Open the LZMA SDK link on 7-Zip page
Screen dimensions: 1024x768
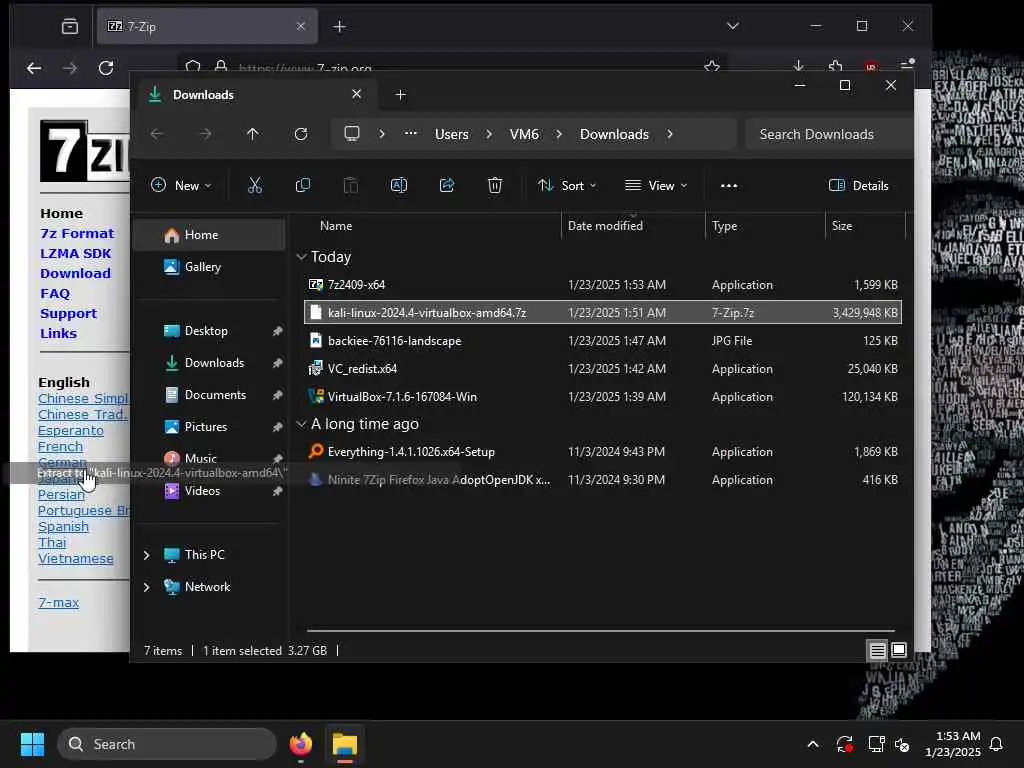[76, 253]
